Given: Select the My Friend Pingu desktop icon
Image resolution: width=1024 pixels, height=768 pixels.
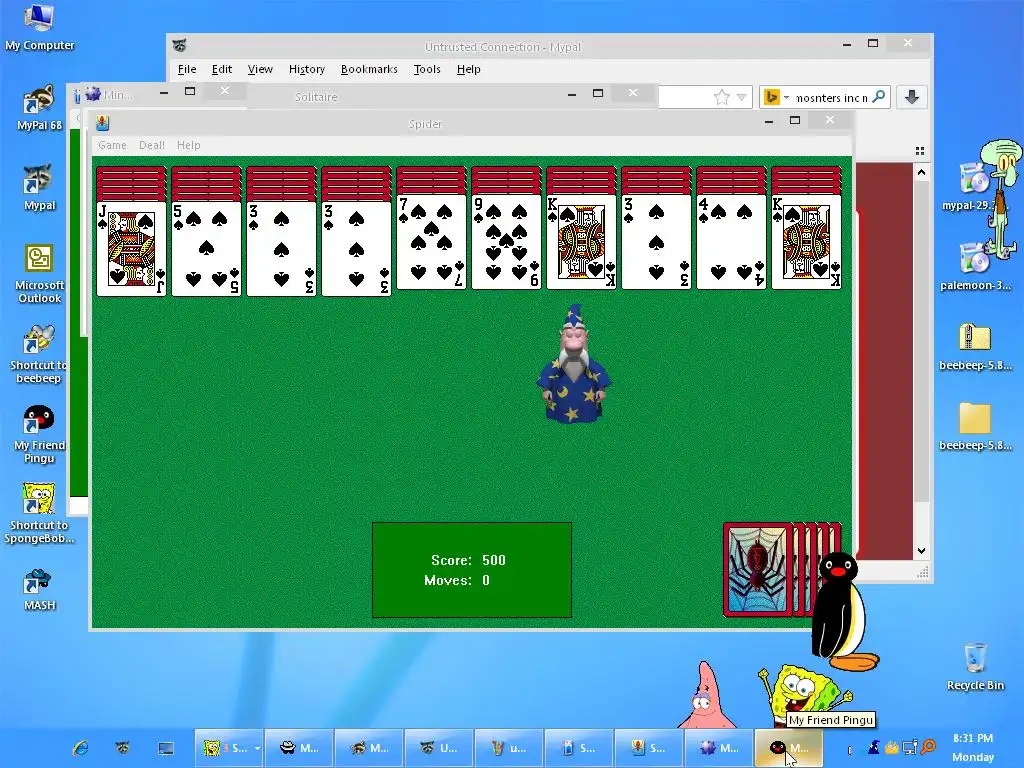Looking at the screenshot, I should (x=39, y=434).
